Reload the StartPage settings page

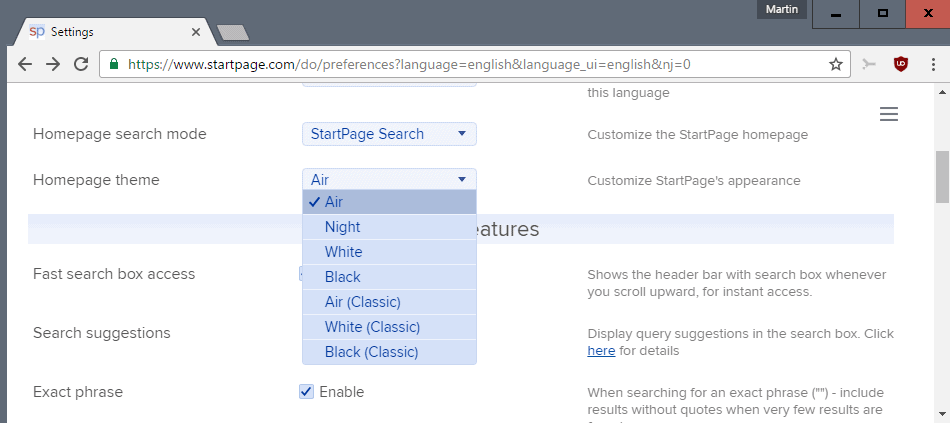[x=81, y=64]
